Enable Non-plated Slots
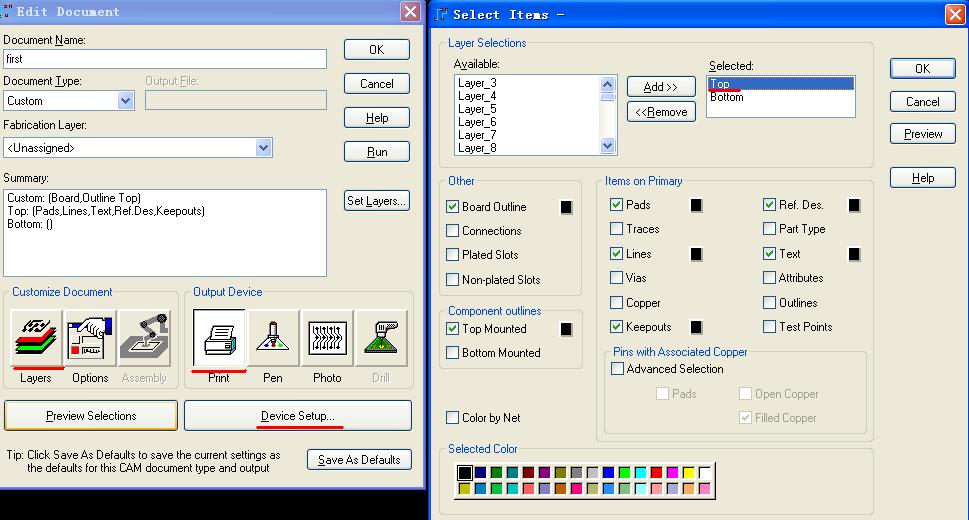The width and height of the screenshot is (969, 520). (x=452, y=279)
